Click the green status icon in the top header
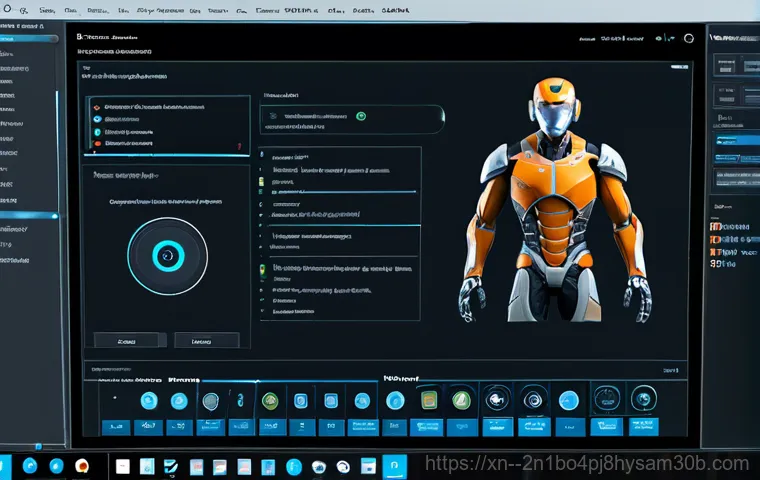Image resolution: width=760 pixels, height=480 pixels. point(659,38)
